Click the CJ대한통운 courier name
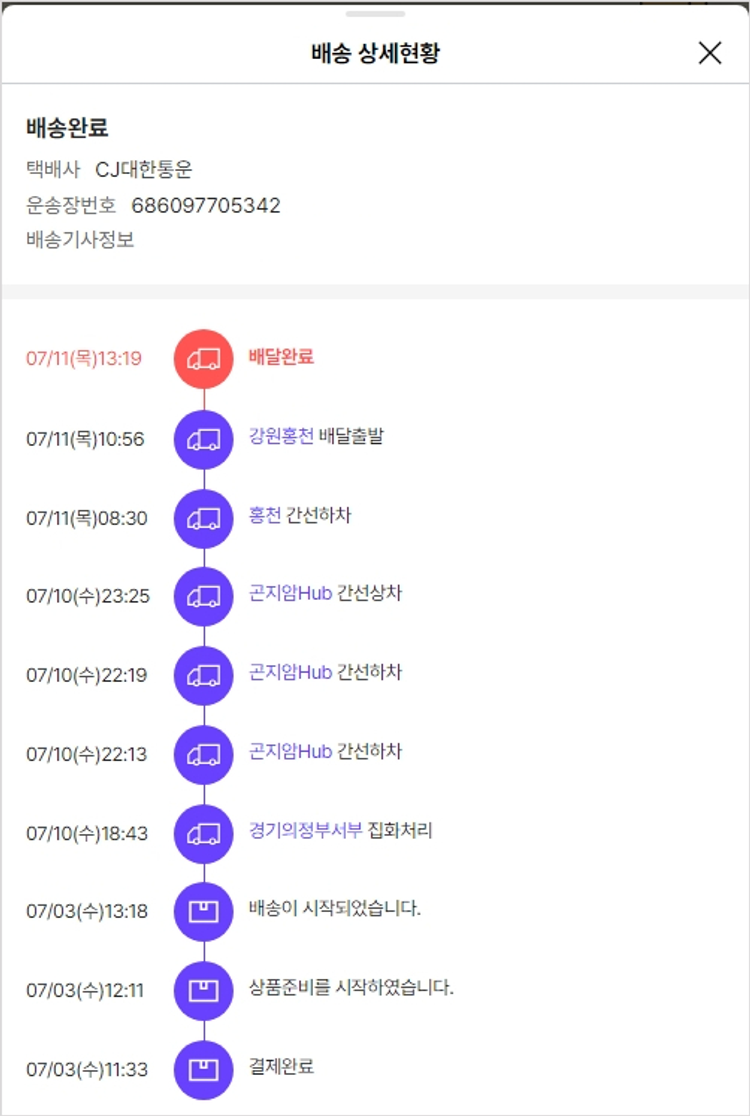Image resolution: width=750 pixels, height=1116 pixels. point(144,170)
